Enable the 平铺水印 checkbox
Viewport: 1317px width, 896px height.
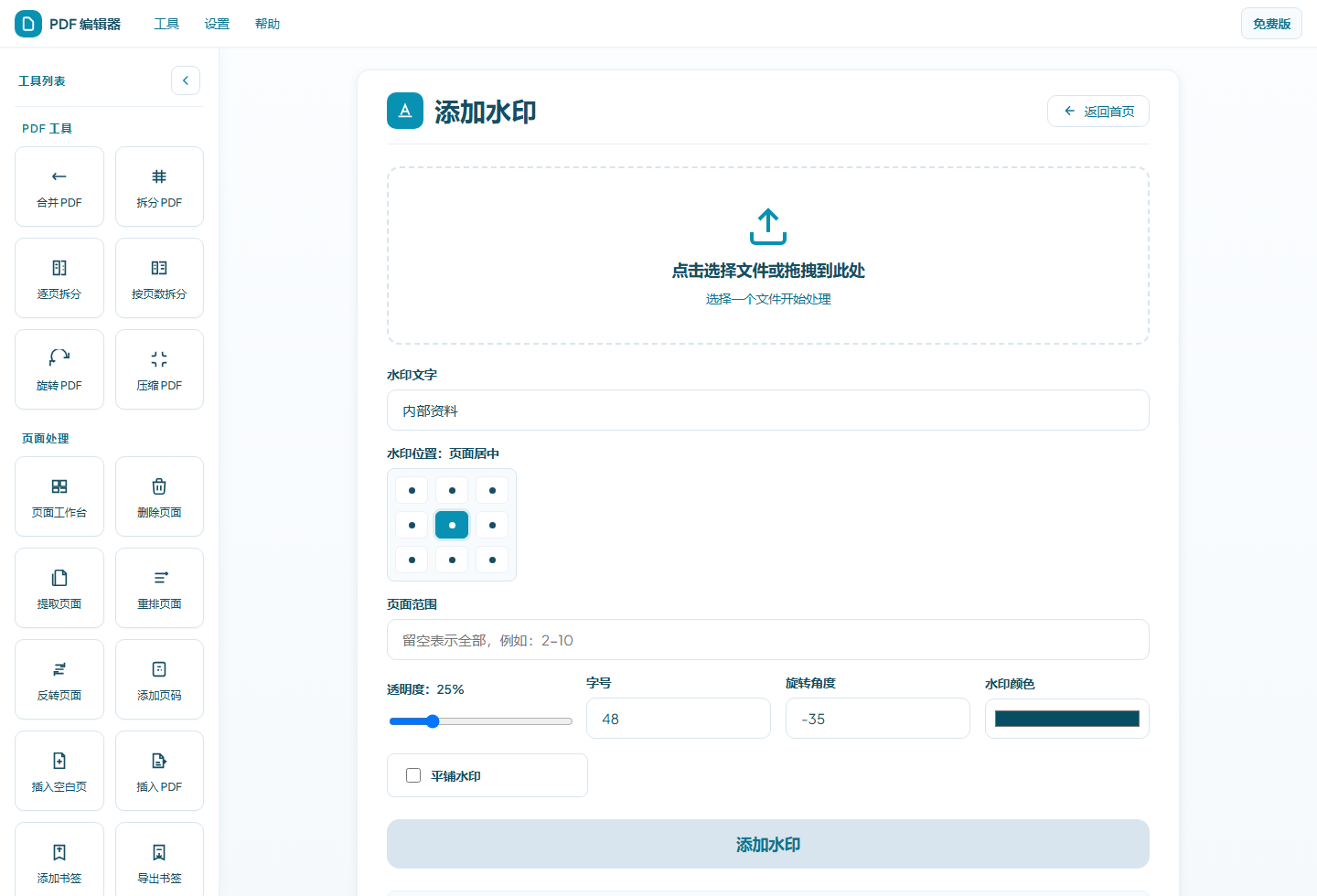point(413,775)
